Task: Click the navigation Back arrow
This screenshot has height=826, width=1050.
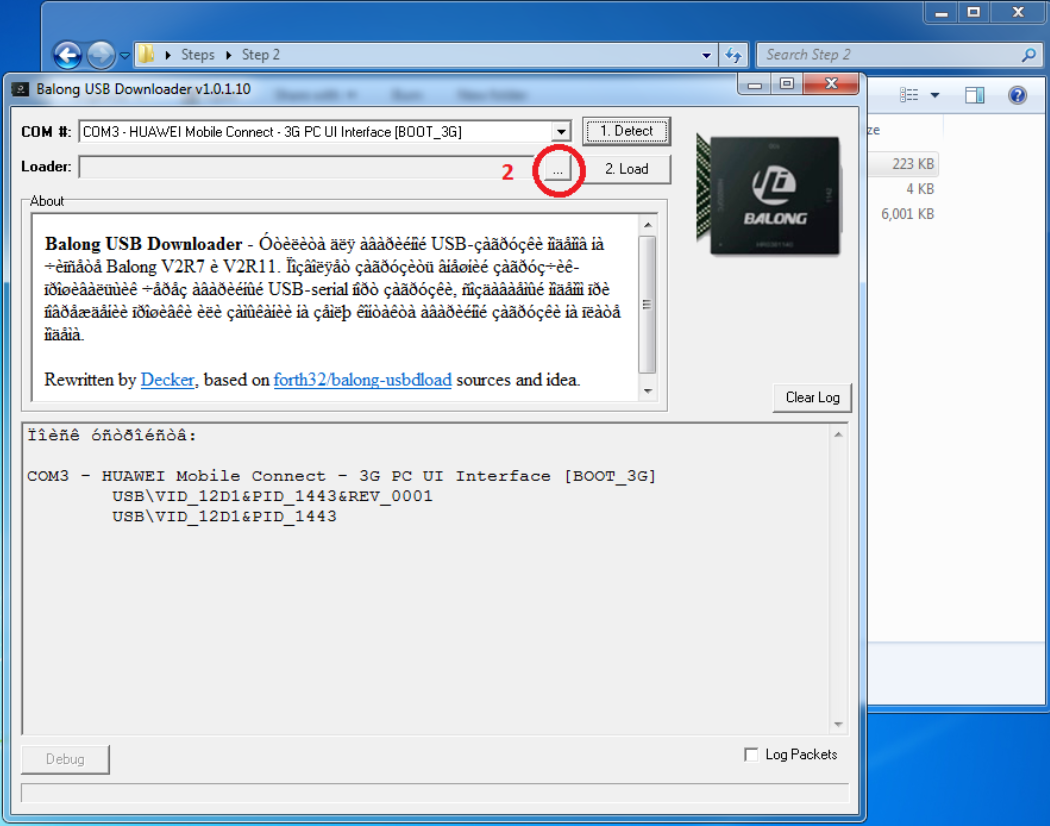Action: click(68, 55)
